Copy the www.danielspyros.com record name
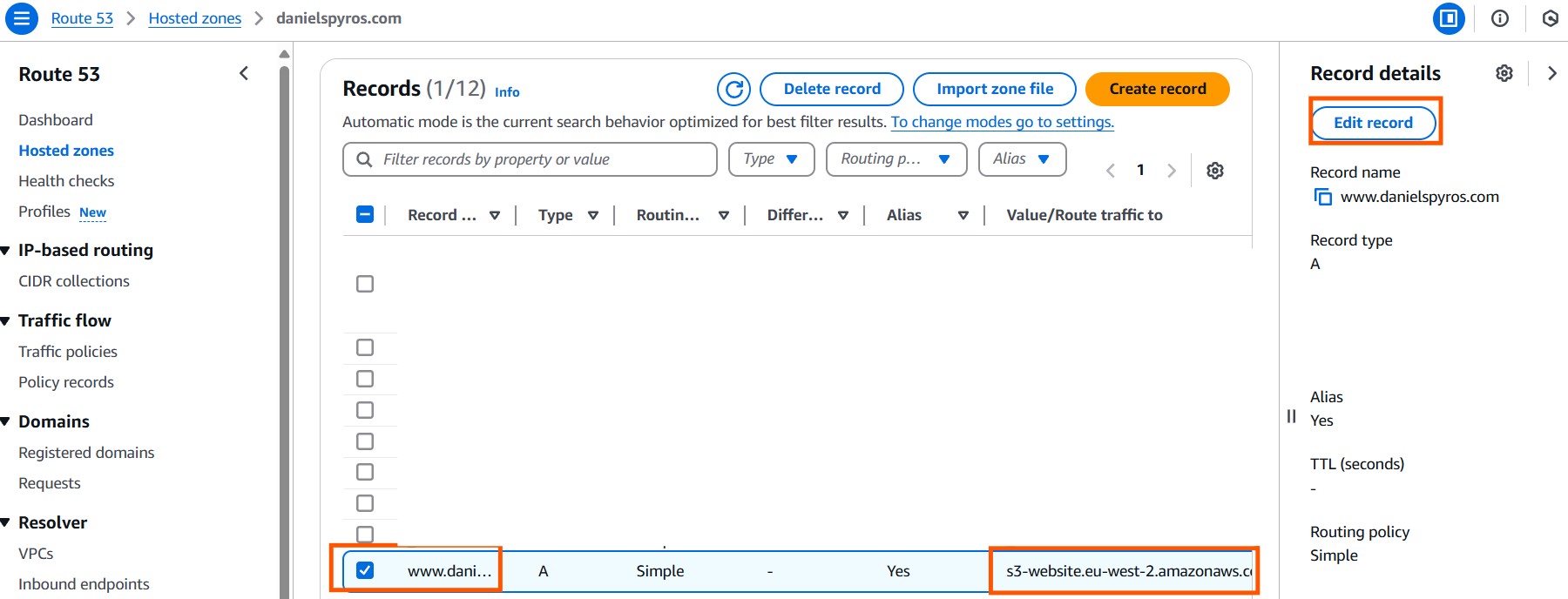Screen dimensions: 1568x599 pos(1323,197)
